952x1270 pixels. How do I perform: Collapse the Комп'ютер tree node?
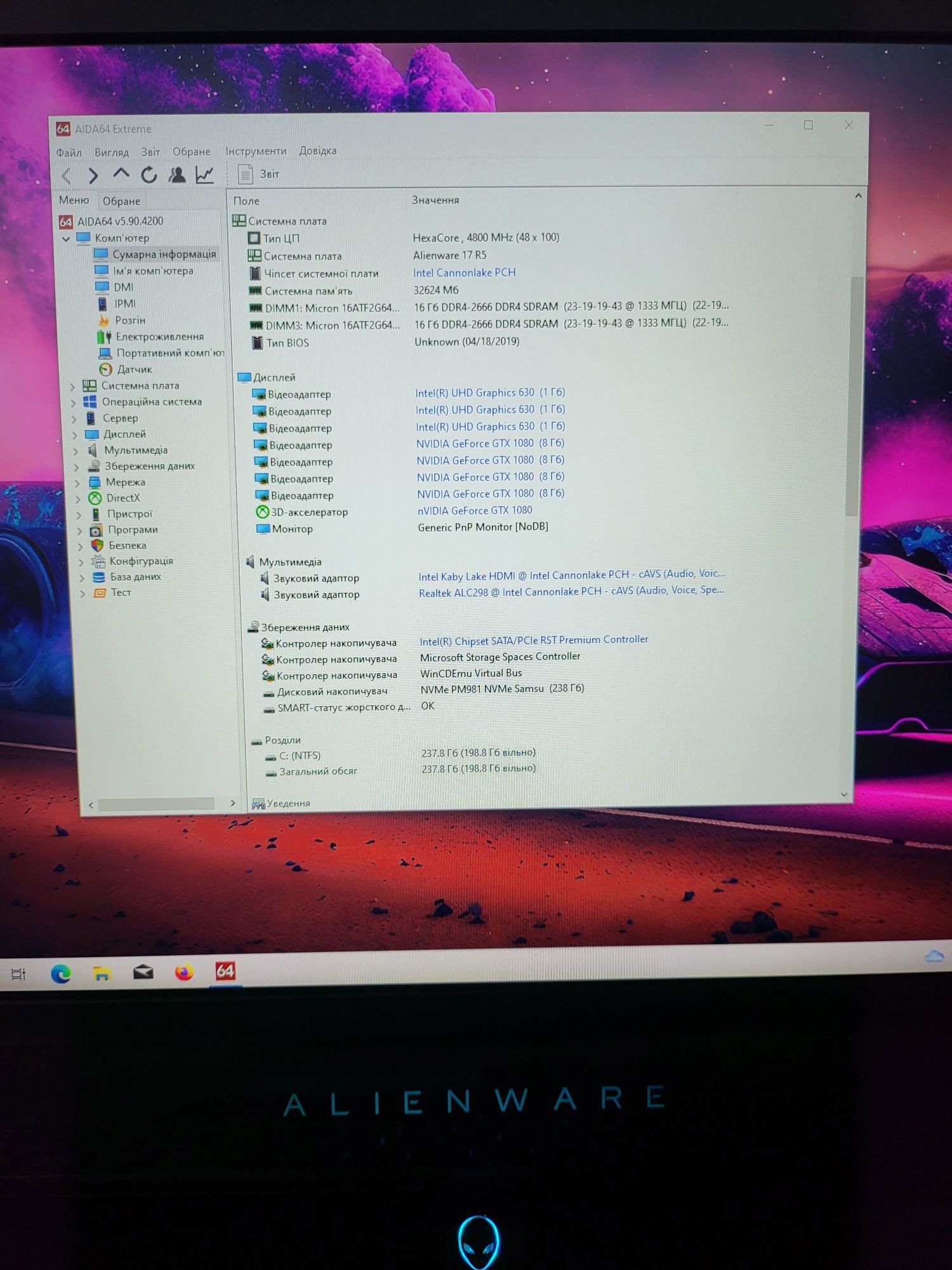pos(66,239)
